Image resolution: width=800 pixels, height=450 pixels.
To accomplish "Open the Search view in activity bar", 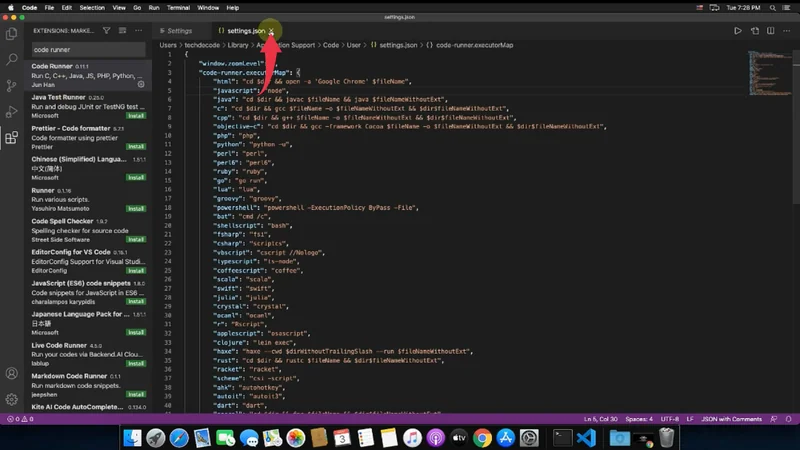I will (12, 60).
